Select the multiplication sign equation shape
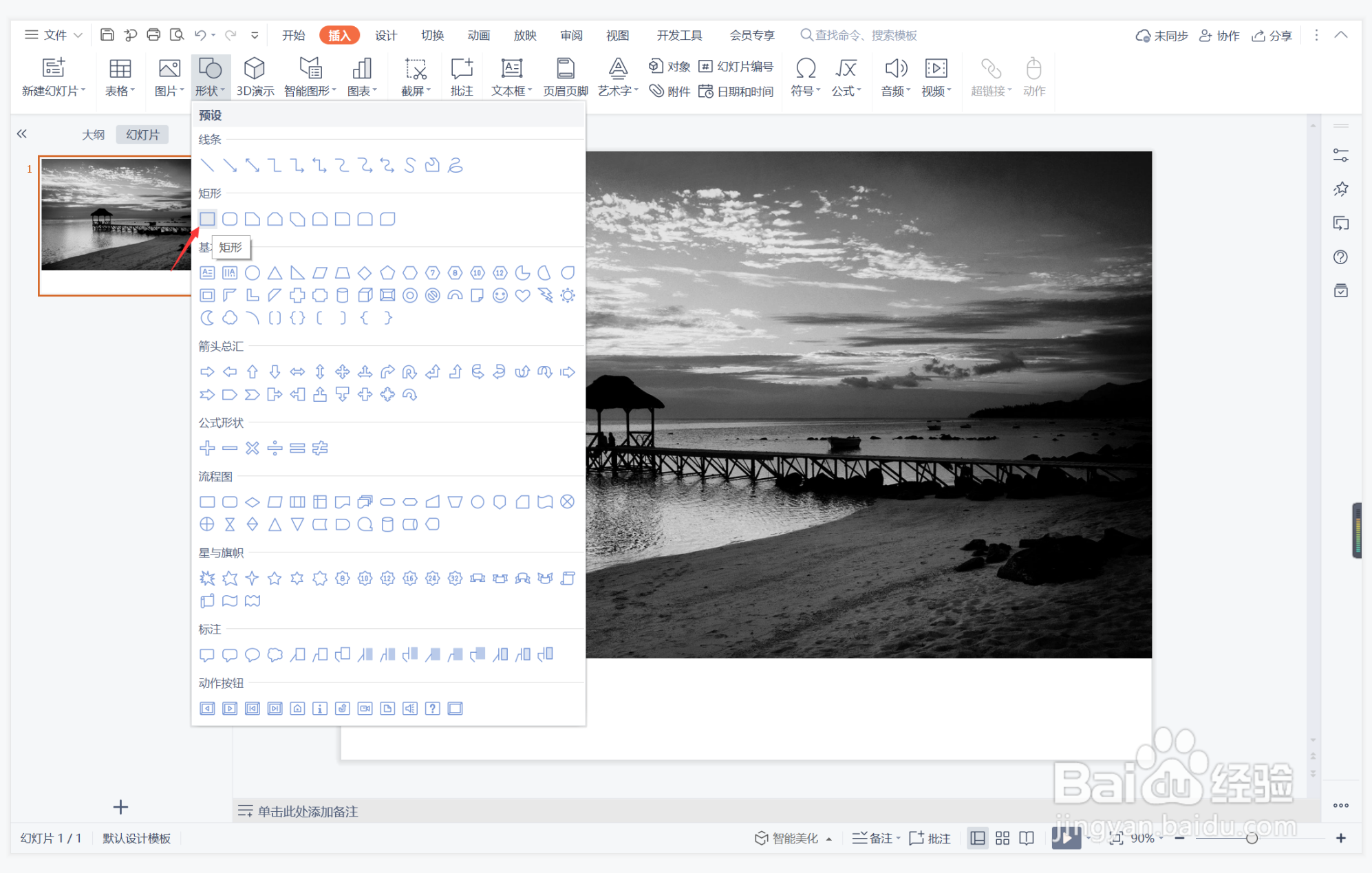This screenshot has width=1372, height=873. tap(252, 448)
